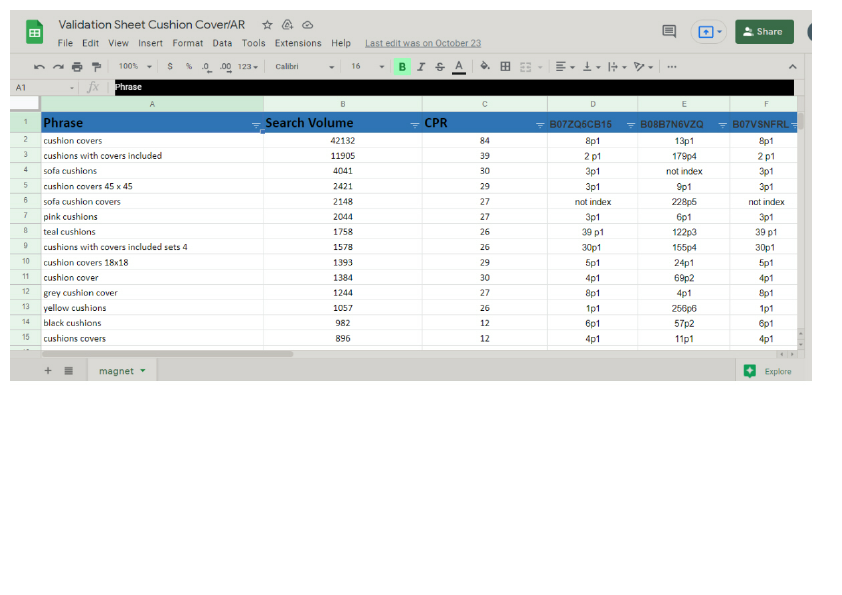
Task: Apply Strikethrough formatting
Action: 439,67
